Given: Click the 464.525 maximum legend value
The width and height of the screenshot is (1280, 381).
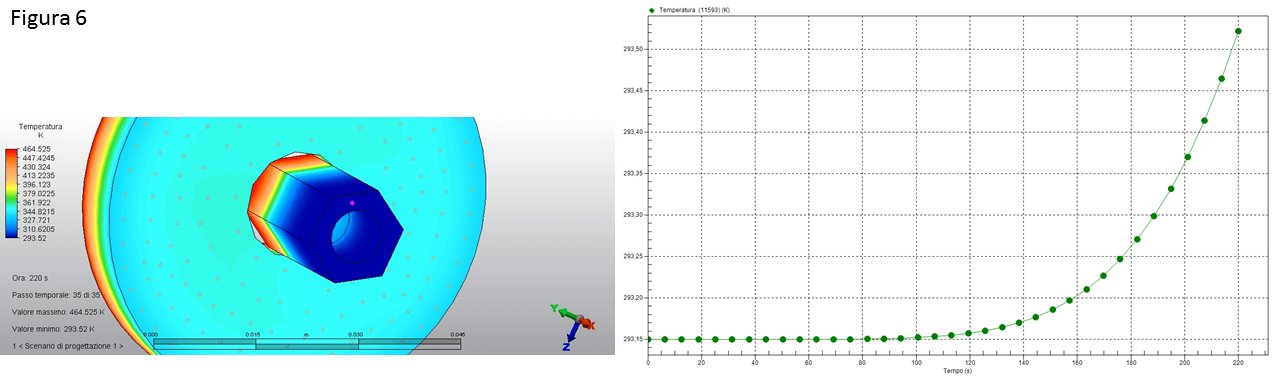Looking at the screenshot, I should tap(36, 148).
